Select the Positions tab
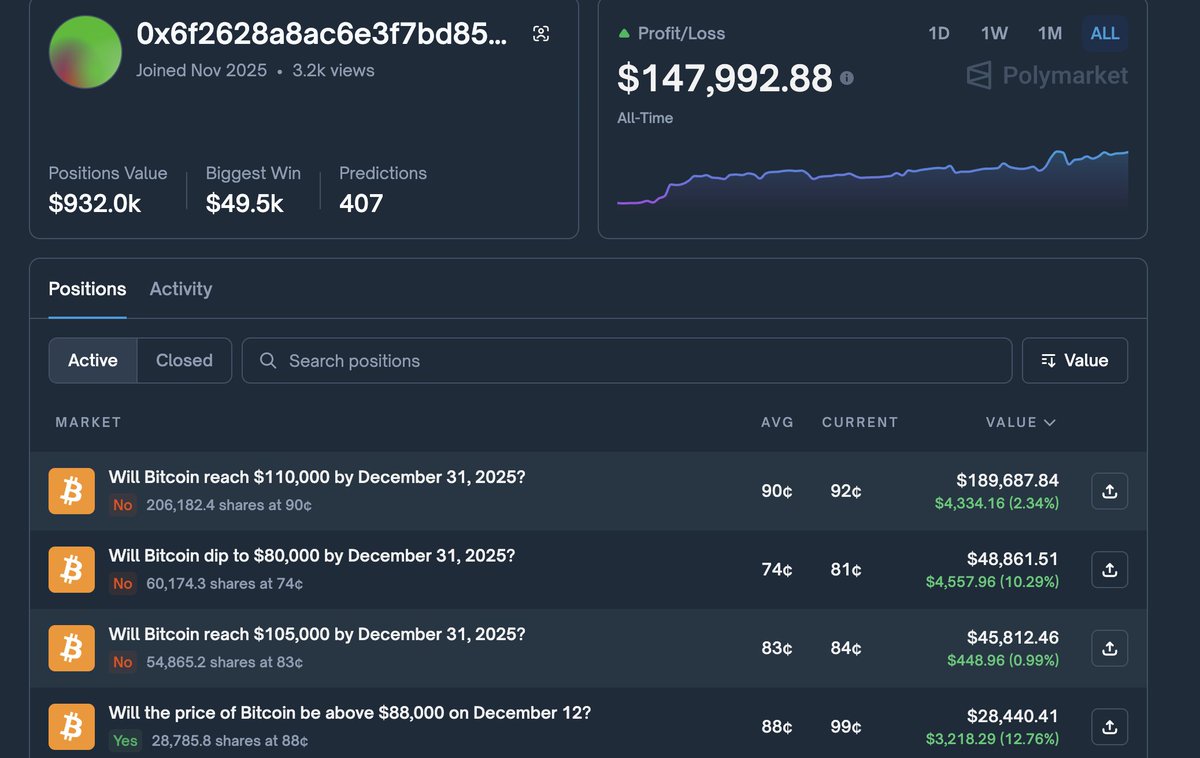 [x=87, y=288]
